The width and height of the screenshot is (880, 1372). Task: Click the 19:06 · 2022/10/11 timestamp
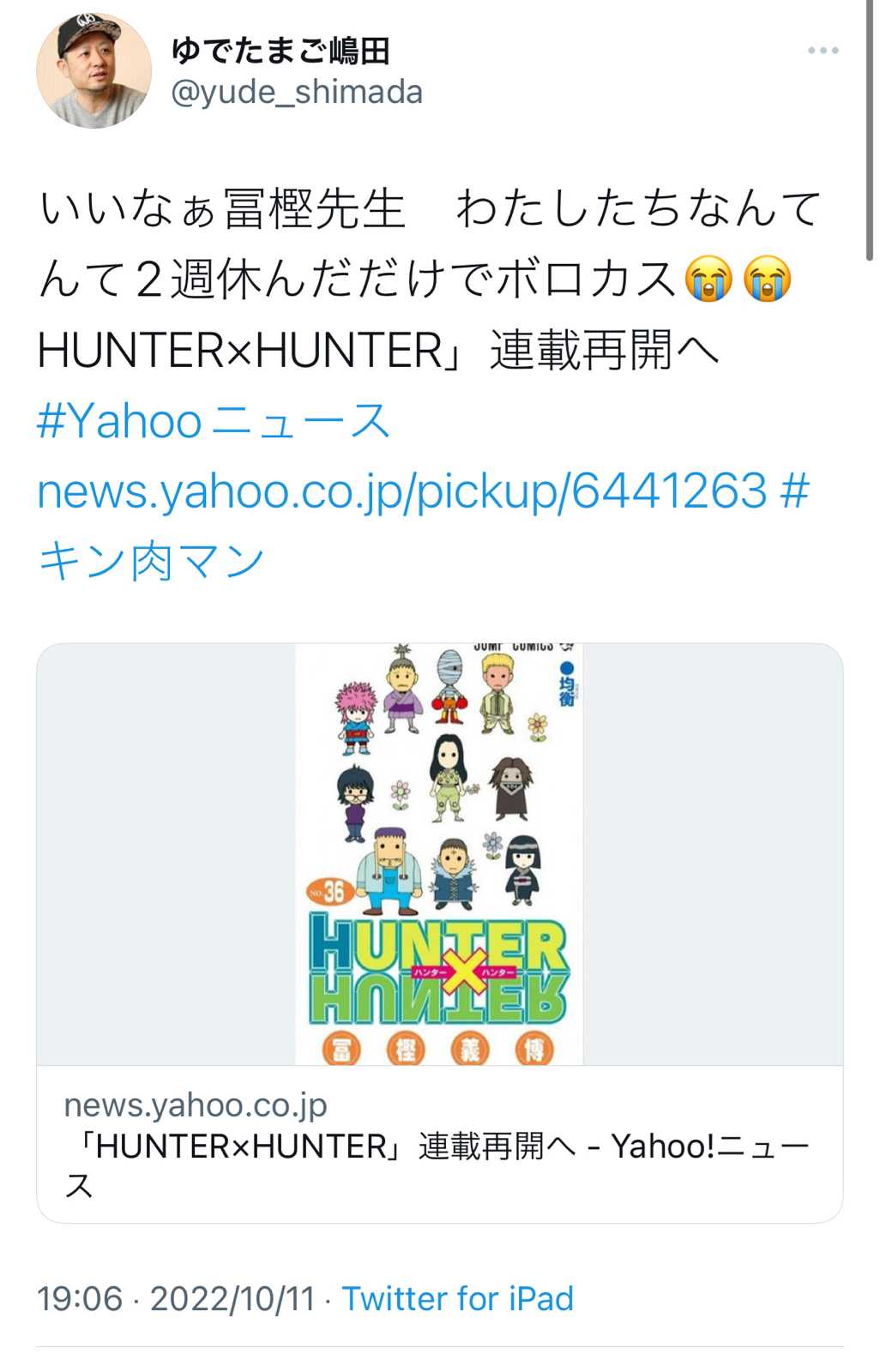pyautogui.click(x=176, y=1298)
